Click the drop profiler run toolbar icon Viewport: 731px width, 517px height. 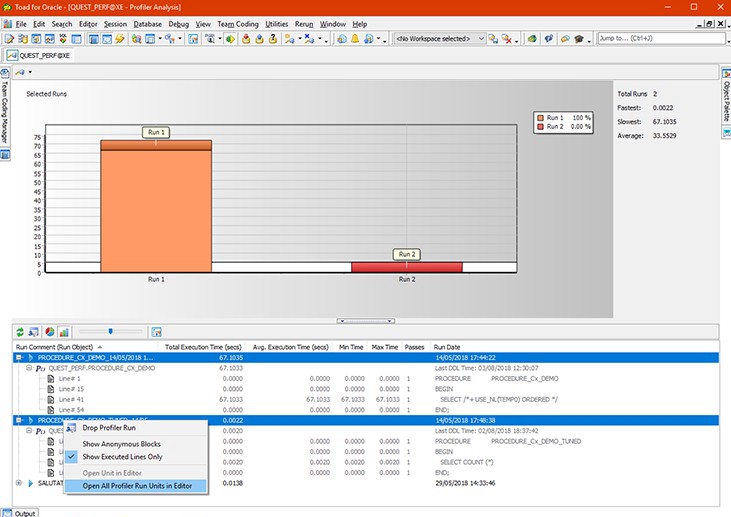(x=34, y=332)
